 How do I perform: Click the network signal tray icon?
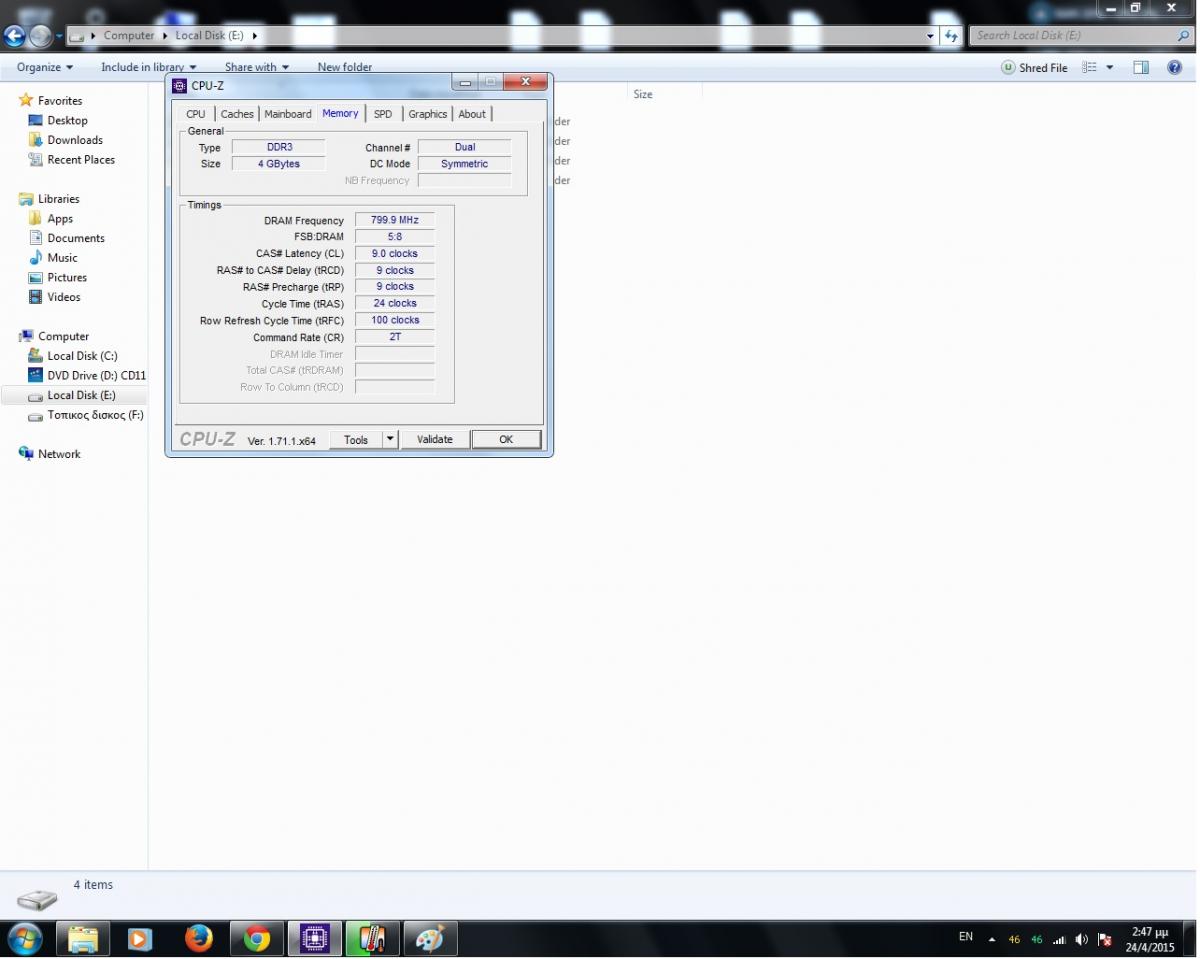(x=1059, y=939)
